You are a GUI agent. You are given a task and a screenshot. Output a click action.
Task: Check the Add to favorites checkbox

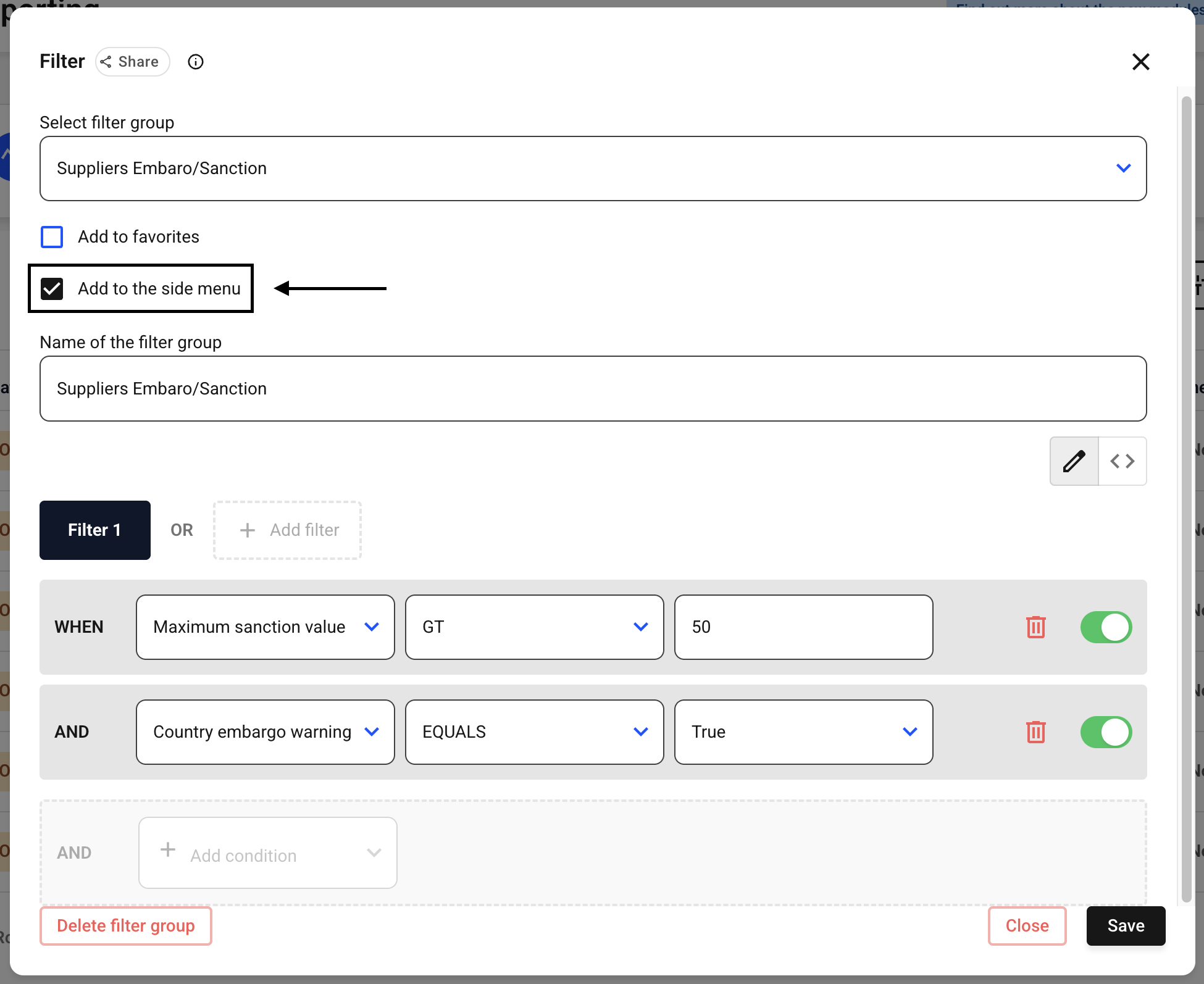pyautogui.click(x=52, y=237)
